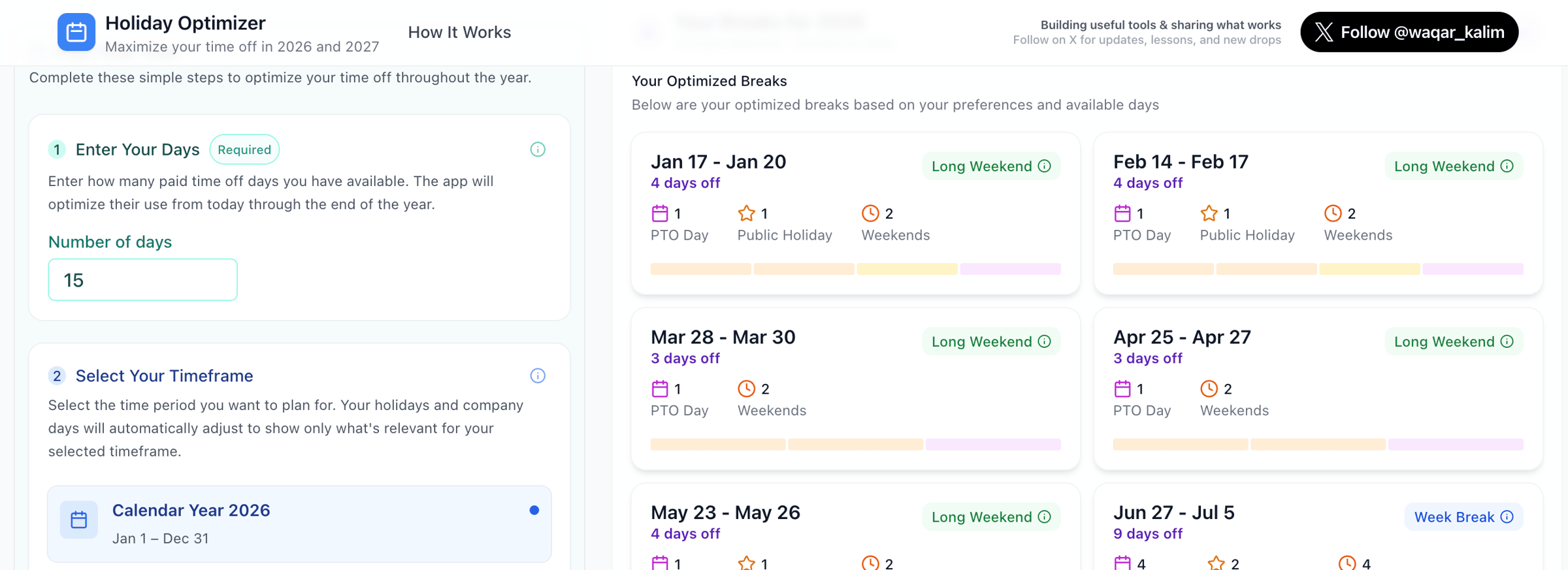Click the Follow @waqar_kalim button
This screenshot has height=570, width=1568.
pos(1409,32)
